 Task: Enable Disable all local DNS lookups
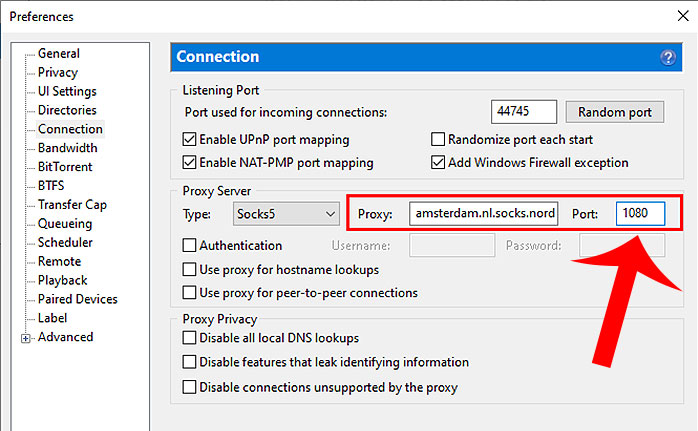(190, 338)
